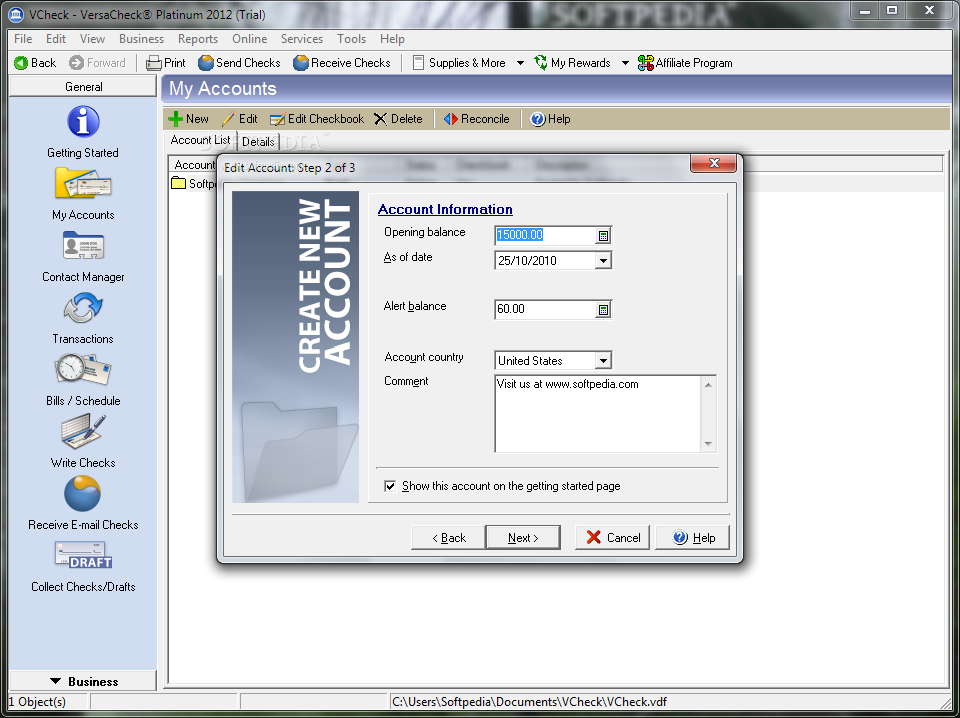Click Cancel in the Edit Account dialog
This screenshot has width=960, height=718.
(x=612, y=537)
